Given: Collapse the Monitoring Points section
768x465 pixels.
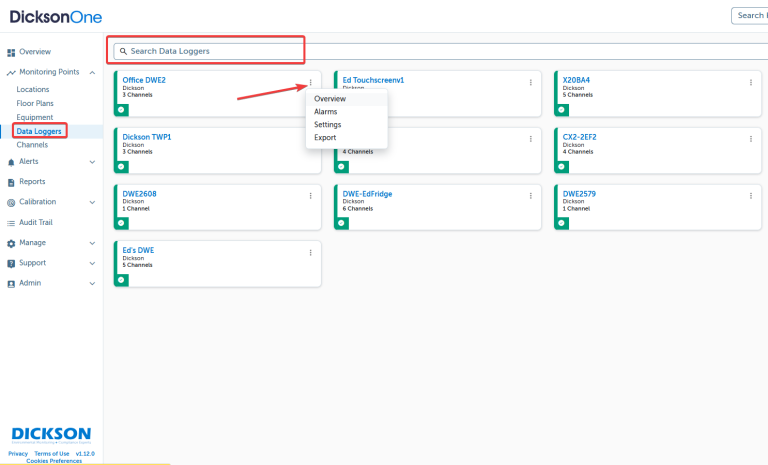Looking at the screenshot, I should (92, 73).
